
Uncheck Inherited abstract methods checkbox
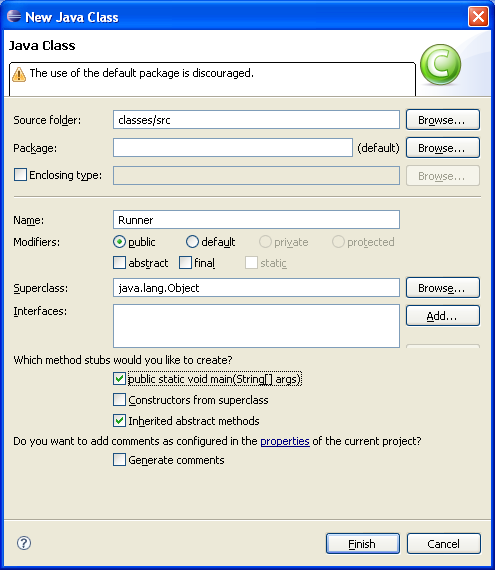[119, 421]
